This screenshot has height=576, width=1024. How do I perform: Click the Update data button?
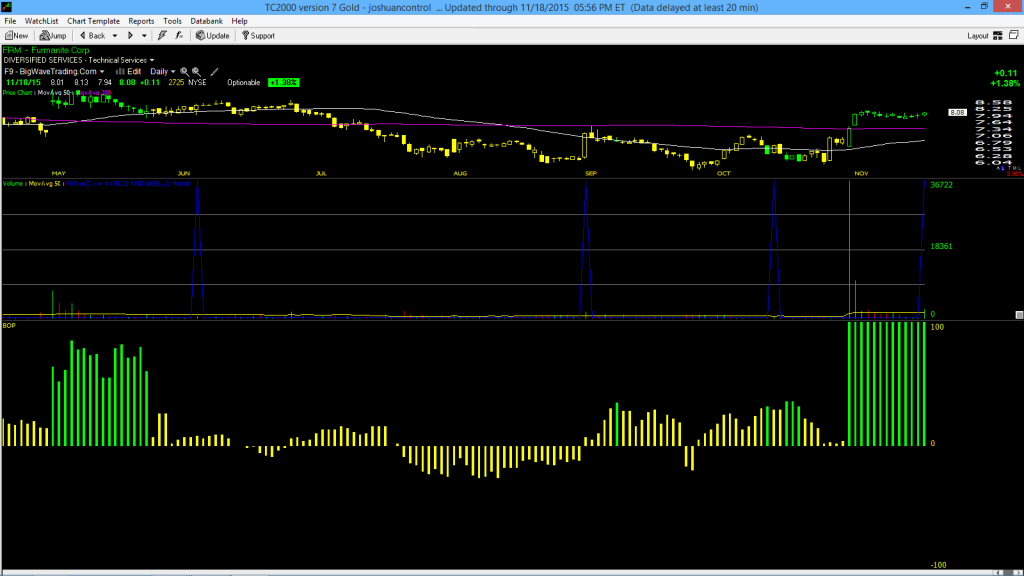coord(213,36)
